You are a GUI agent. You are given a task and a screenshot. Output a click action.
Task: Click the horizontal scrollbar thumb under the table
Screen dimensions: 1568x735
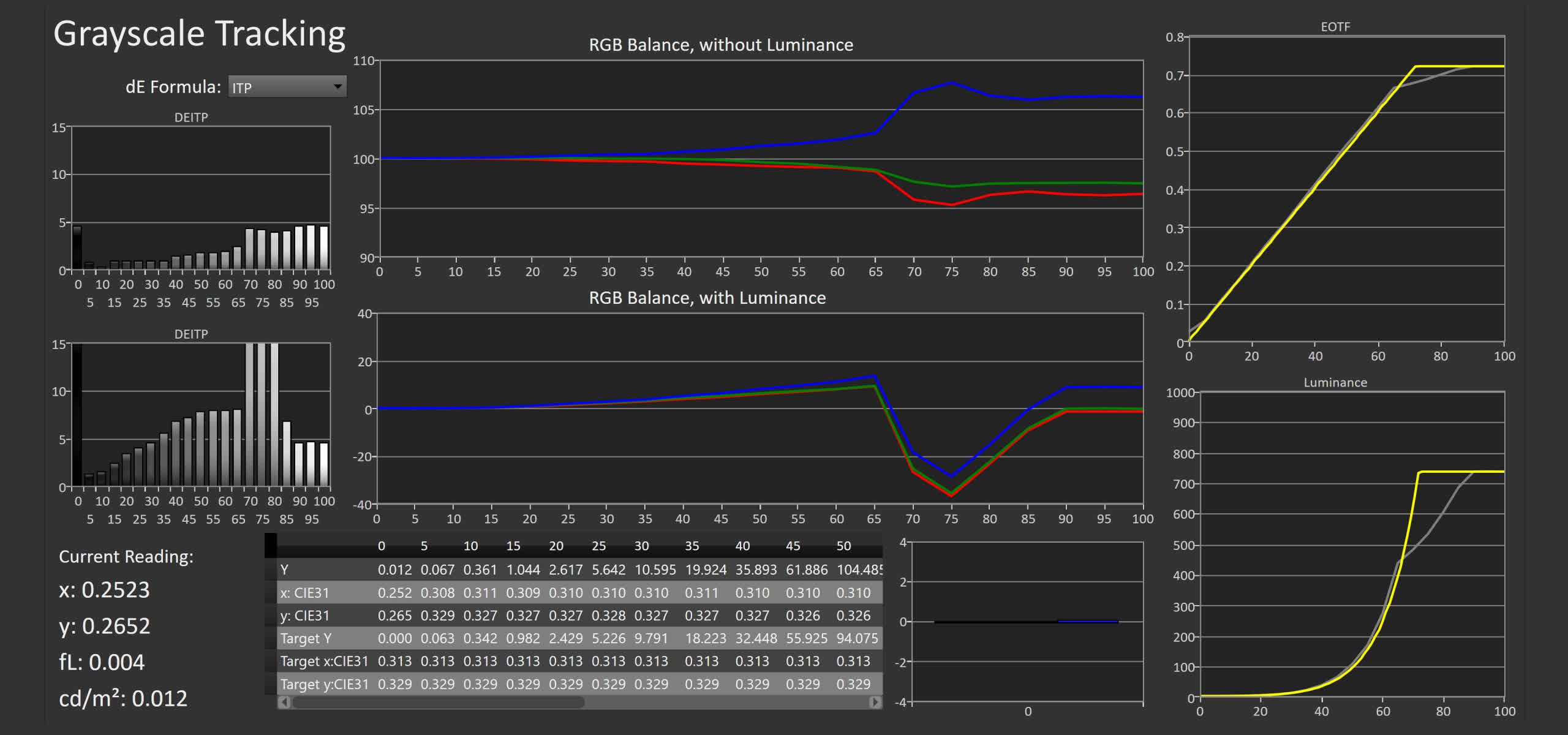point(438,702)
